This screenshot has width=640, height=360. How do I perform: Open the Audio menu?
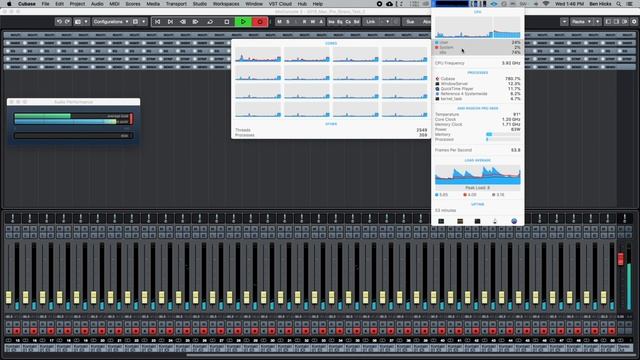tap(97, 4)
